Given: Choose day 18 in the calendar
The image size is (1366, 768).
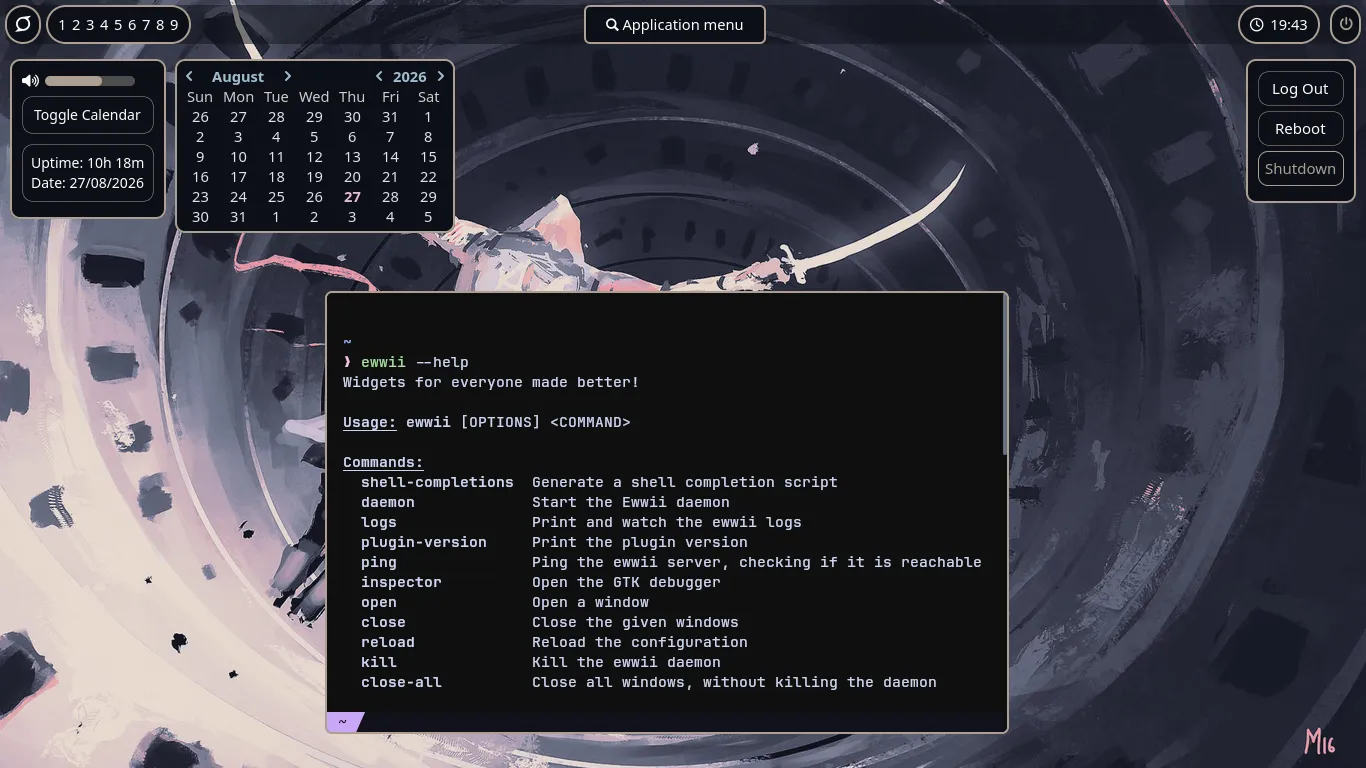Looking at the screenshot, I should [276, 177].
